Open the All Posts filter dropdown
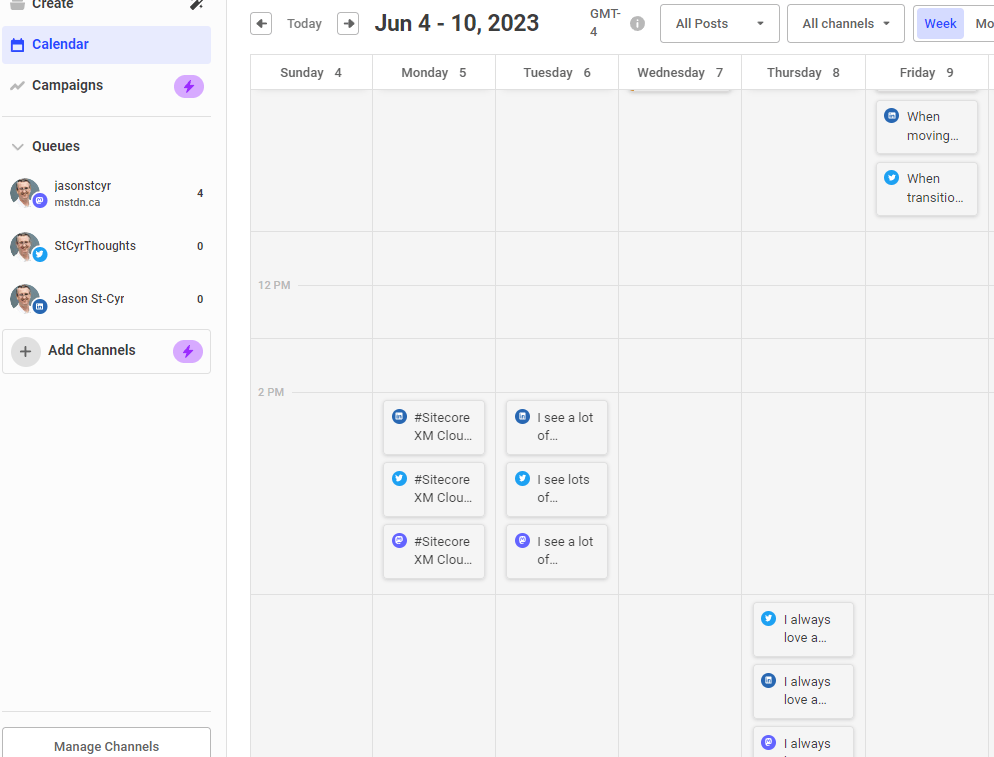This screenshot has height=757, width=994. point(719,23)
